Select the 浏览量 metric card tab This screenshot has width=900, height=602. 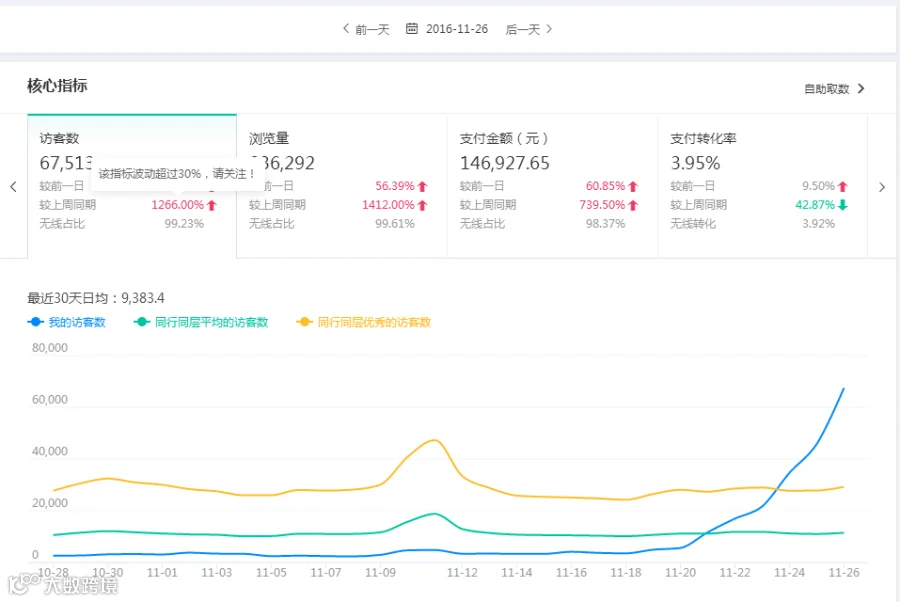pos(342,186)
